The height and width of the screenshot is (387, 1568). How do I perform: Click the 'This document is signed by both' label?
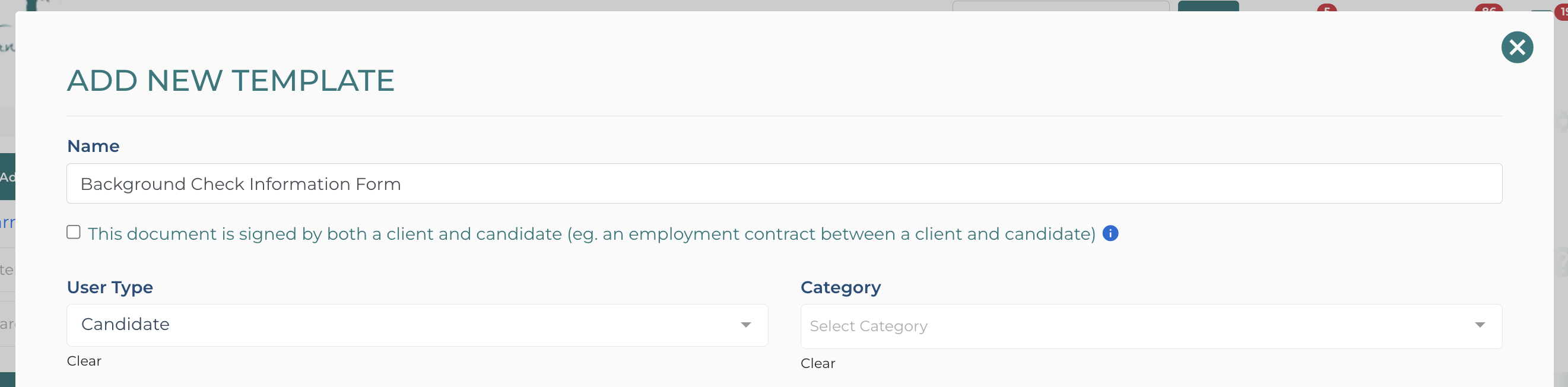(591, 234)
